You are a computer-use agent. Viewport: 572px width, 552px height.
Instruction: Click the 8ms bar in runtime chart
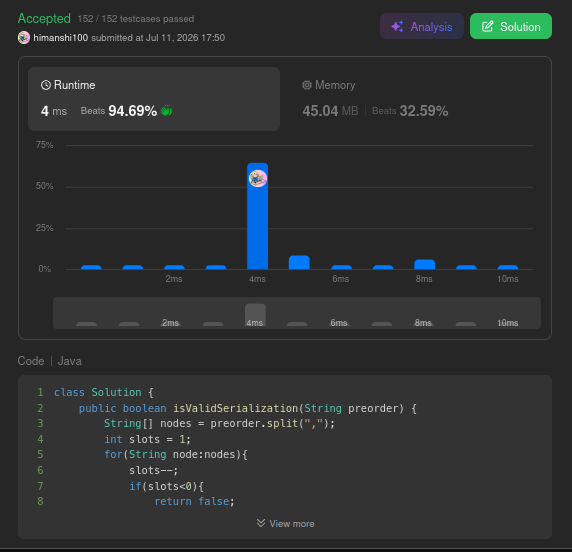click(x=425, y=264)
